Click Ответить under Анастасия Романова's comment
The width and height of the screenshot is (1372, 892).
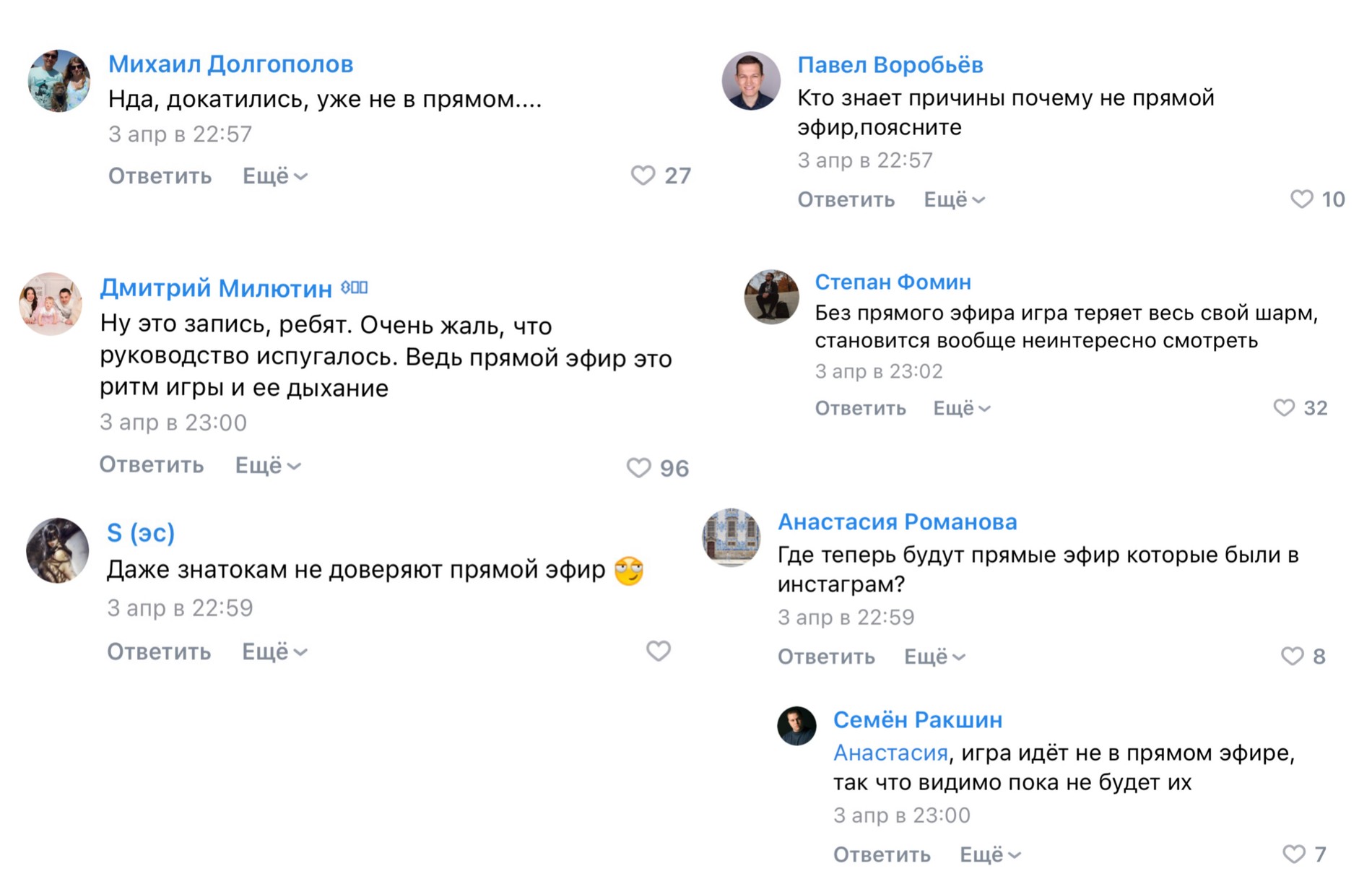click(x=825, y=657)
